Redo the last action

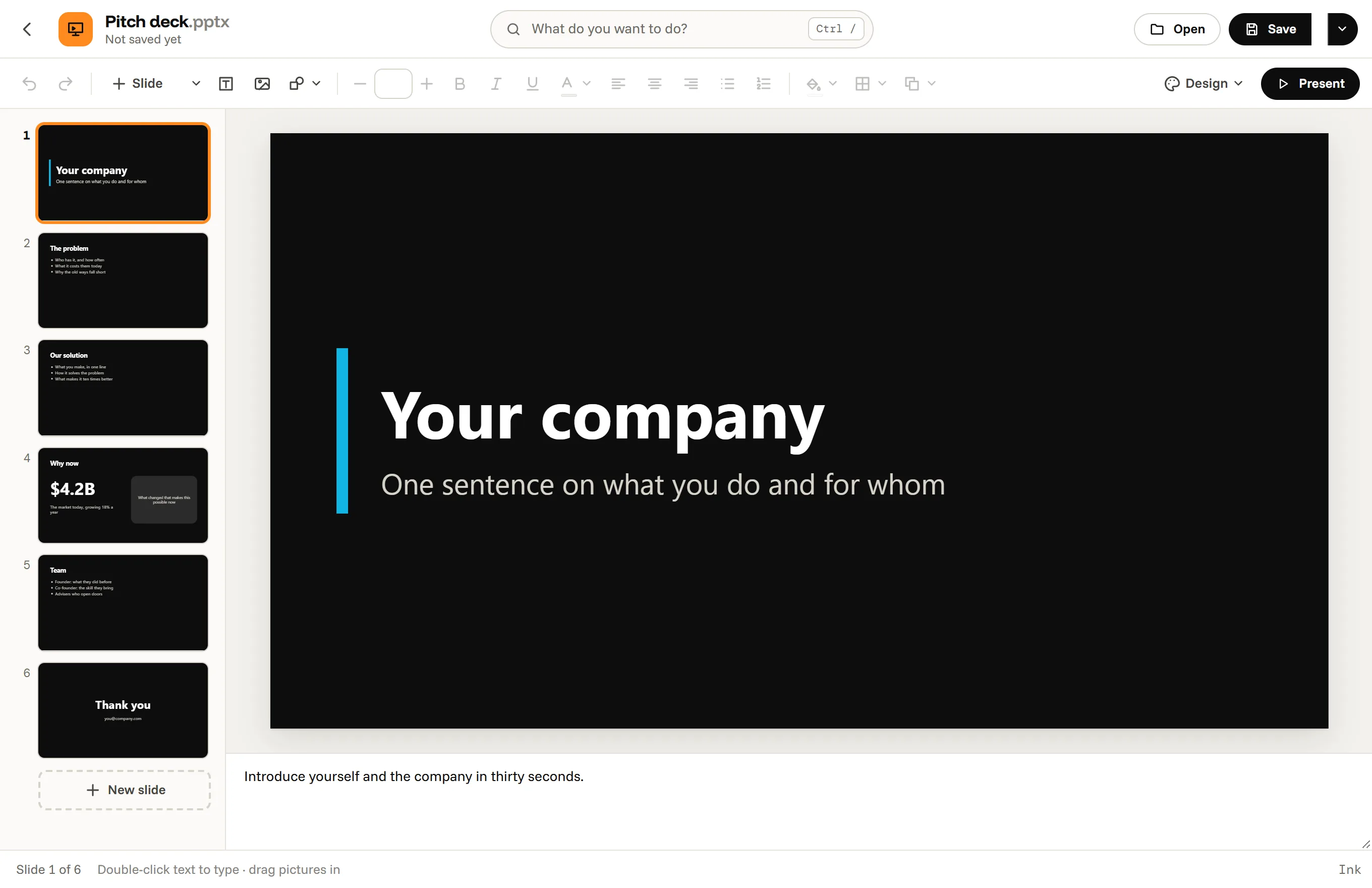coord(66,84)
